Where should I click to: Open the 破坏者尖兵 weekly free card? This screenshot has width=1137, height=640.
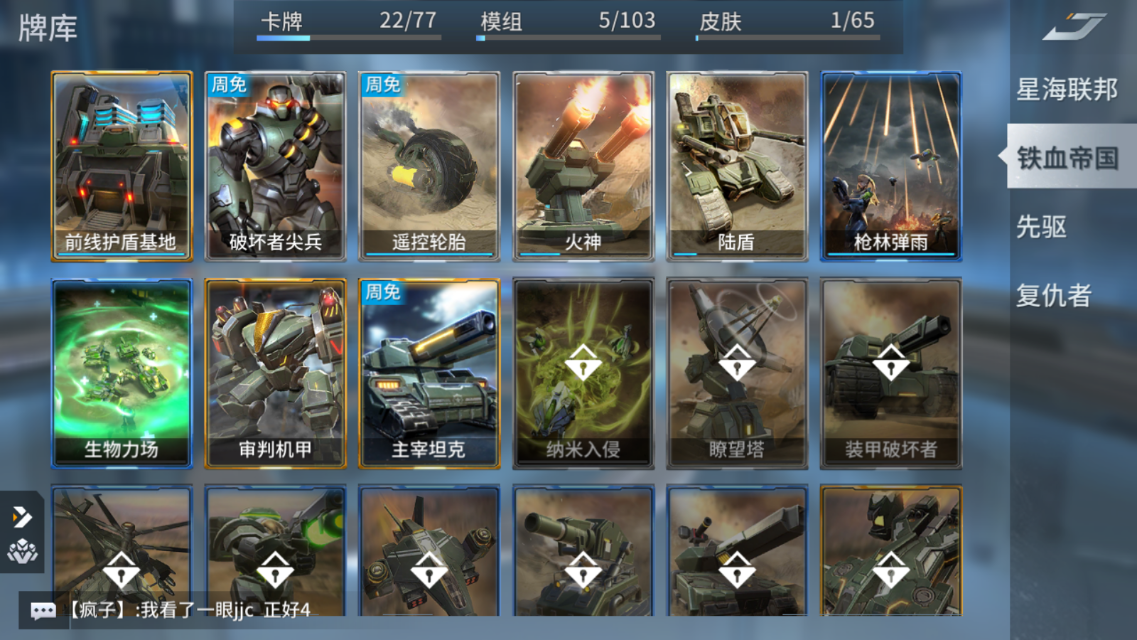pos(276,166)
